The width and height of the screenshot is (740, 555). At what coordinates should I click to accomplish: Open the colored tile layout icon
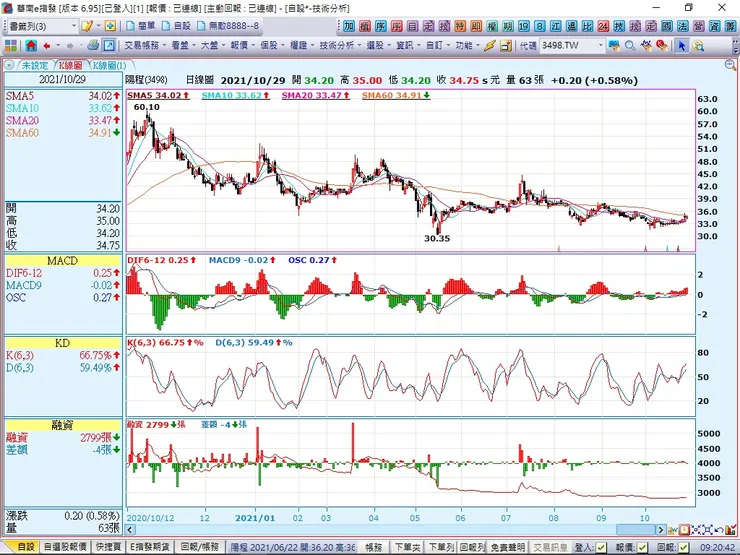(11, 46)
